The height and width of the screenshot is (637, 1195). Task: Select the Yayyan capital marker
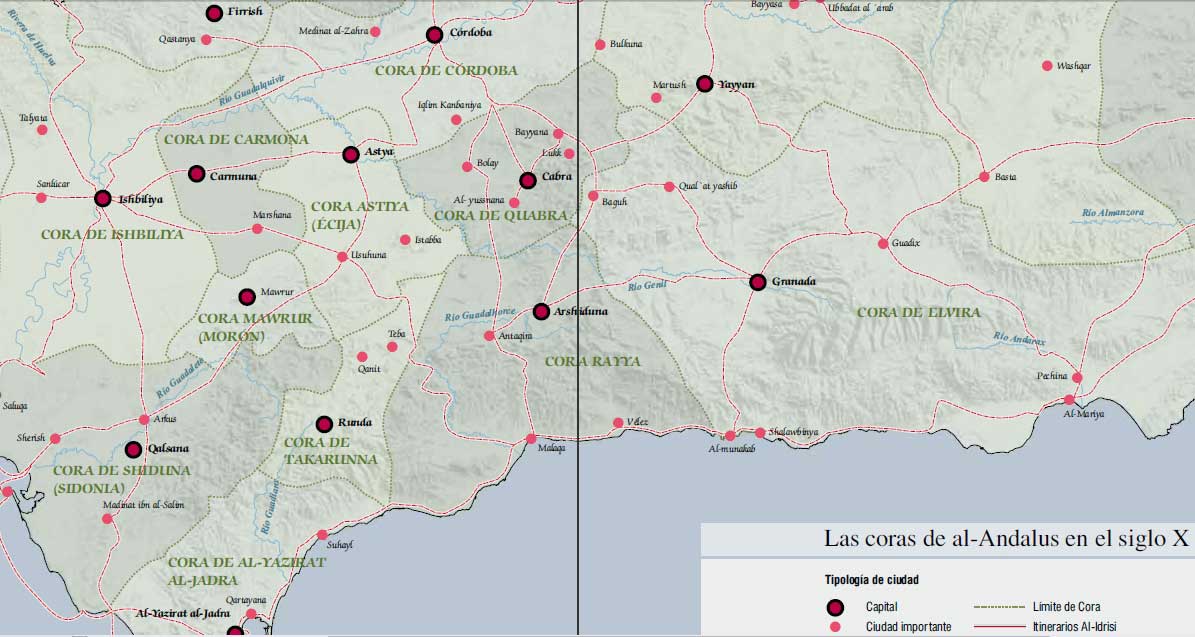click(704, 84)
